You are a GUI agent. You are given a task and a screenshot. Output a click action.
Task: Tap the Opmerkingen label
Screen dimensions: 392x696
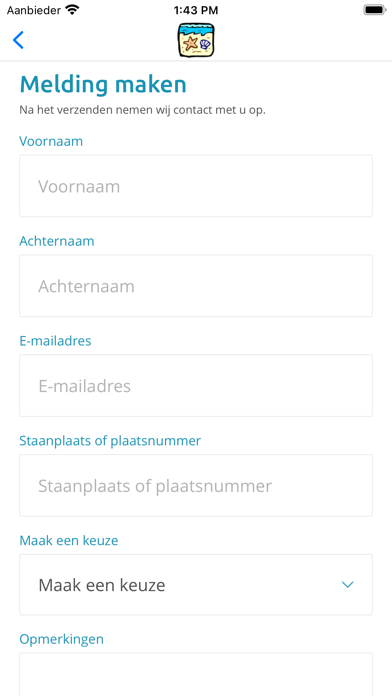coord(62,639)
